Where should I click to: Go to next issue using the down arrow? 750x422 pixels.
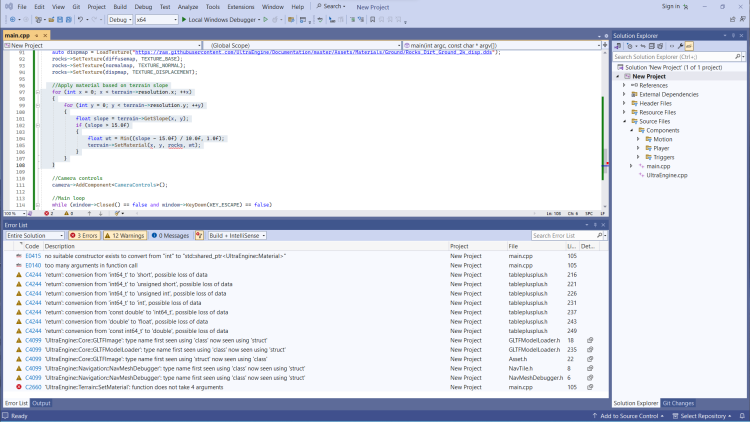pos(100,213)
